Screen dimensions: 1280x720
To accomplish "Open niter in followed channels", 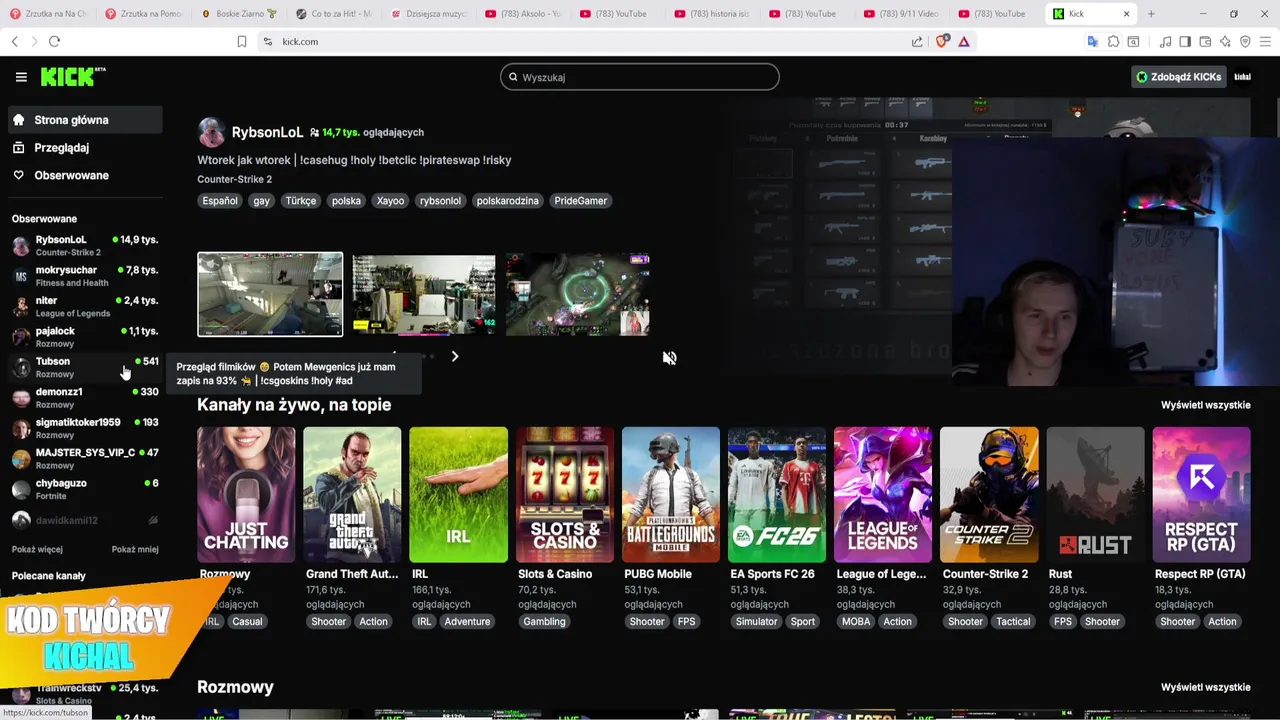I will (x=85, y=306).
